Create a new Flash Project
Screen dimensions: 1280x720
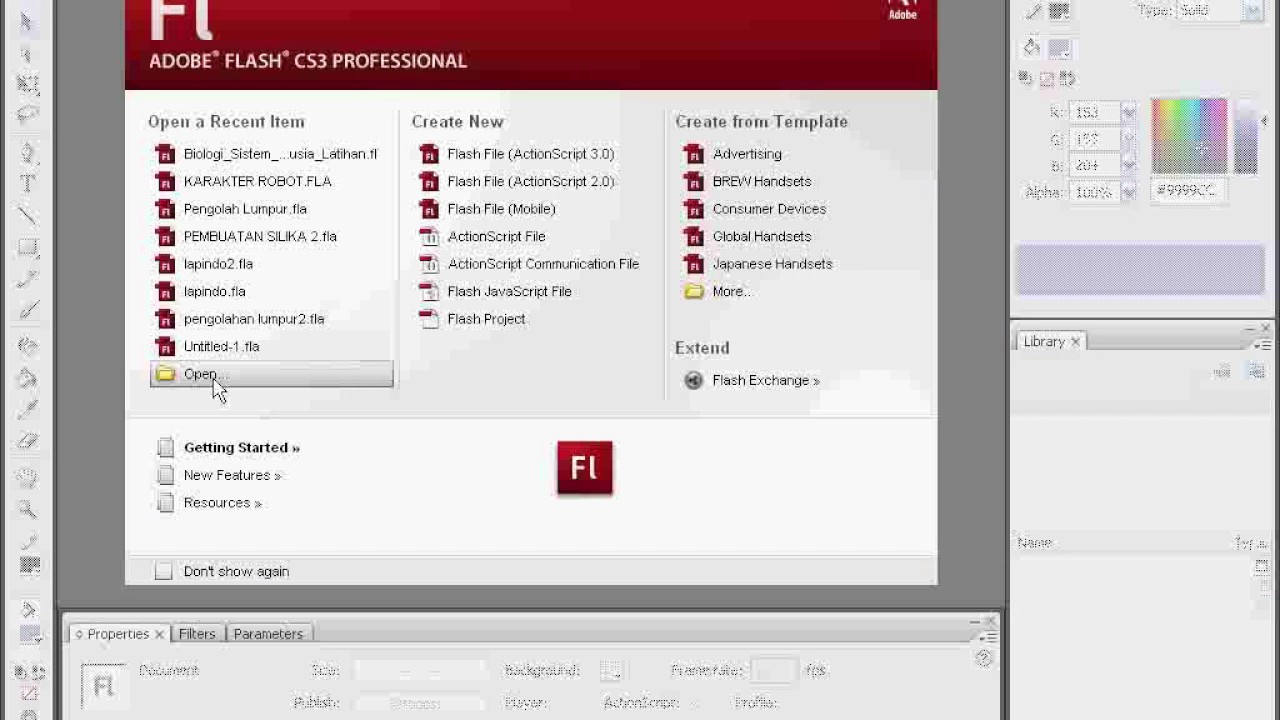tap(486, 319)
